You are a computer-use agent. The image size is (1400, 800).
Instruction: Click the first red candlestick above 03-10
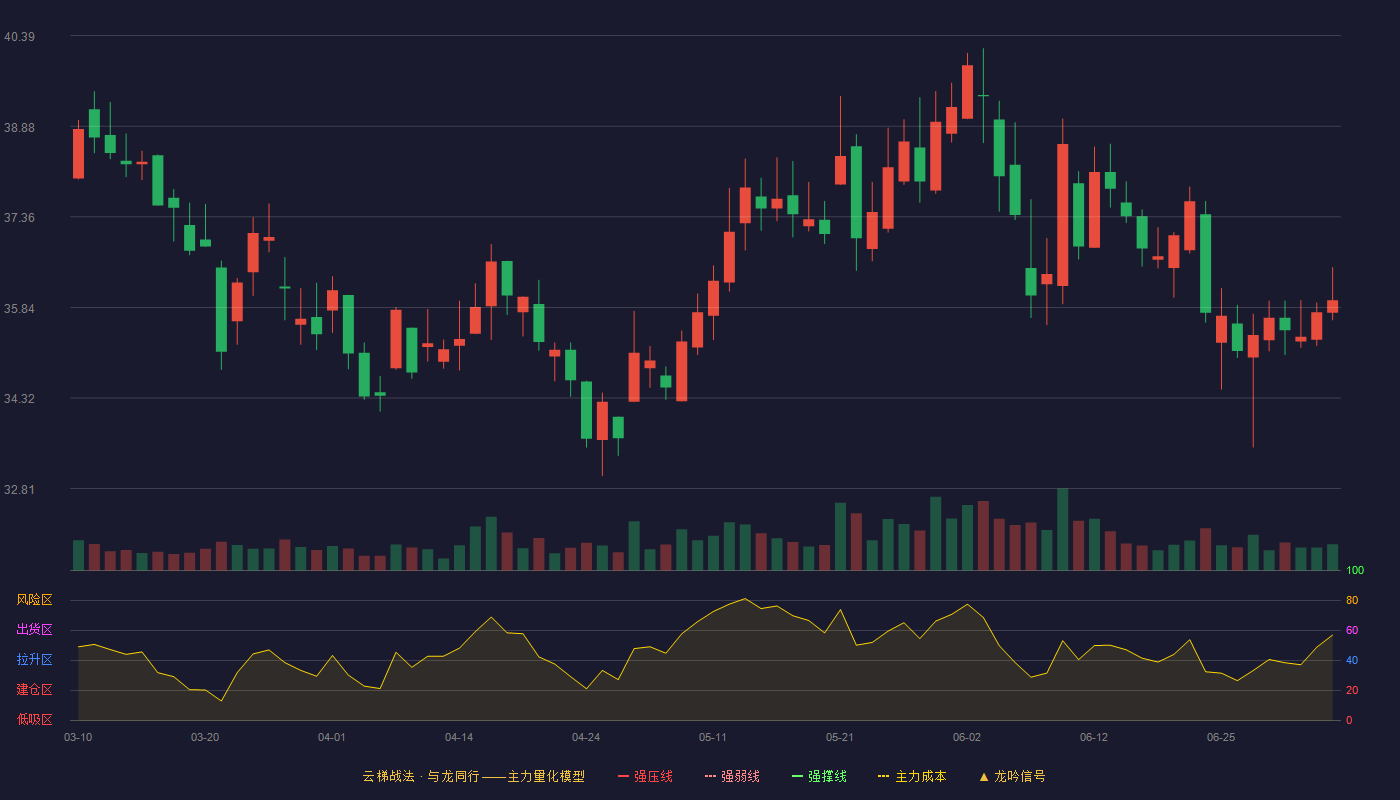tap(78, 153)
